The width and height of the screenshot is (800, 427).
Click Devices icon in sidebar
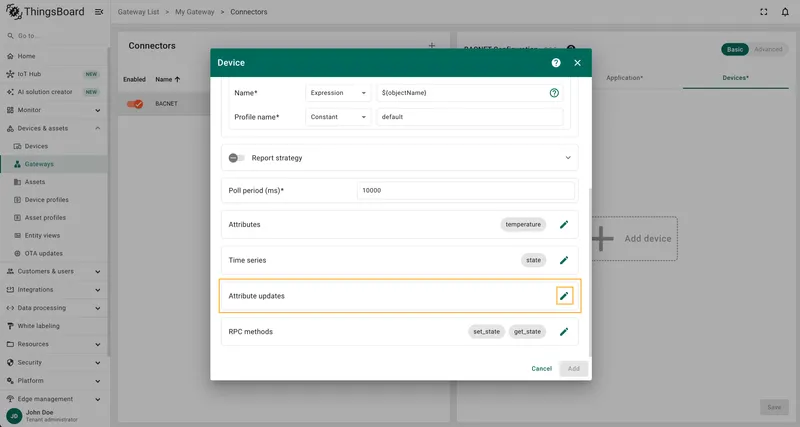point(17,146)
